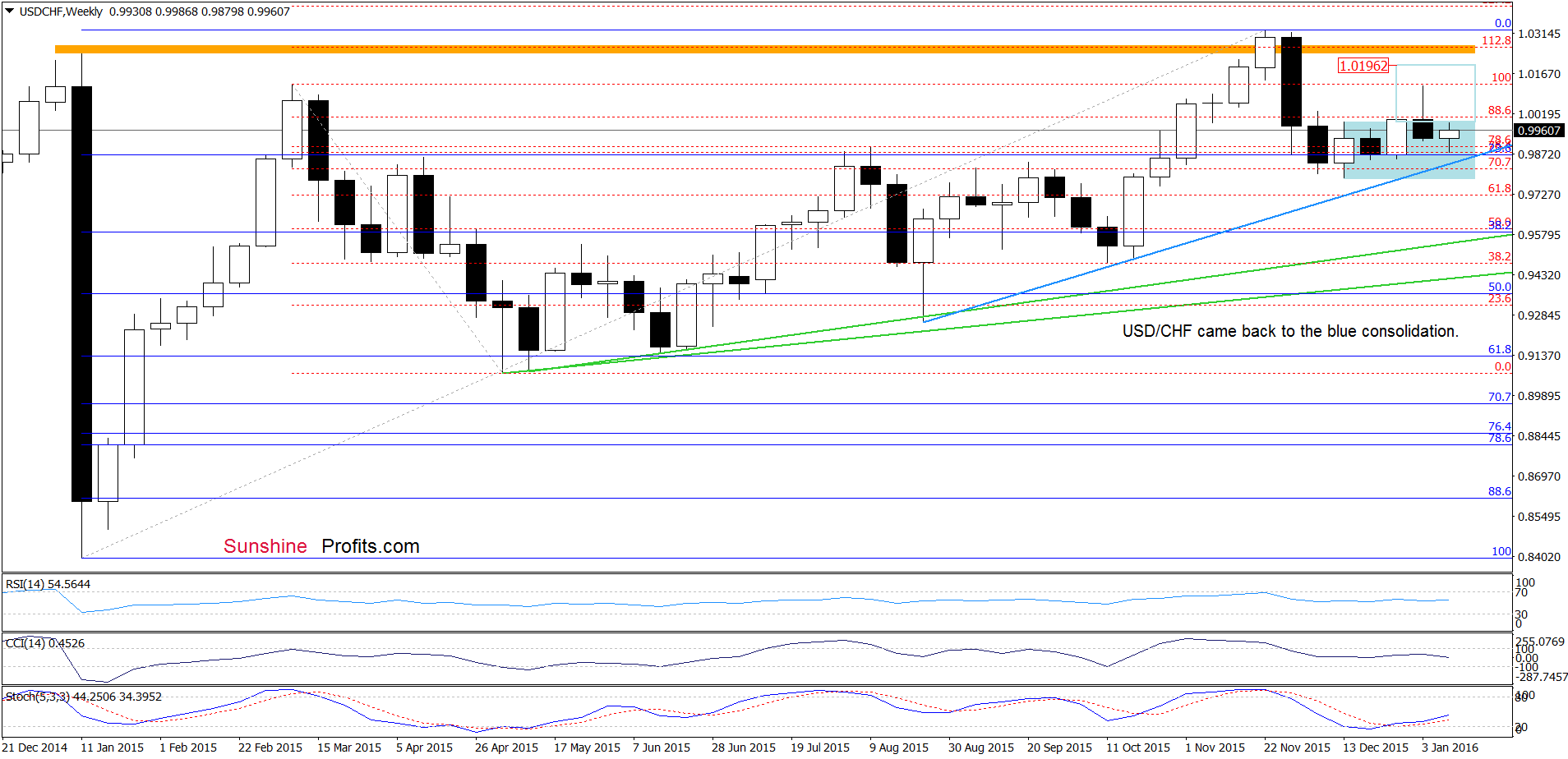1568x759 pixels.
Task: Click the red 88.6 Fibonacci label near the top
Action: click(x=1500, y=110)
